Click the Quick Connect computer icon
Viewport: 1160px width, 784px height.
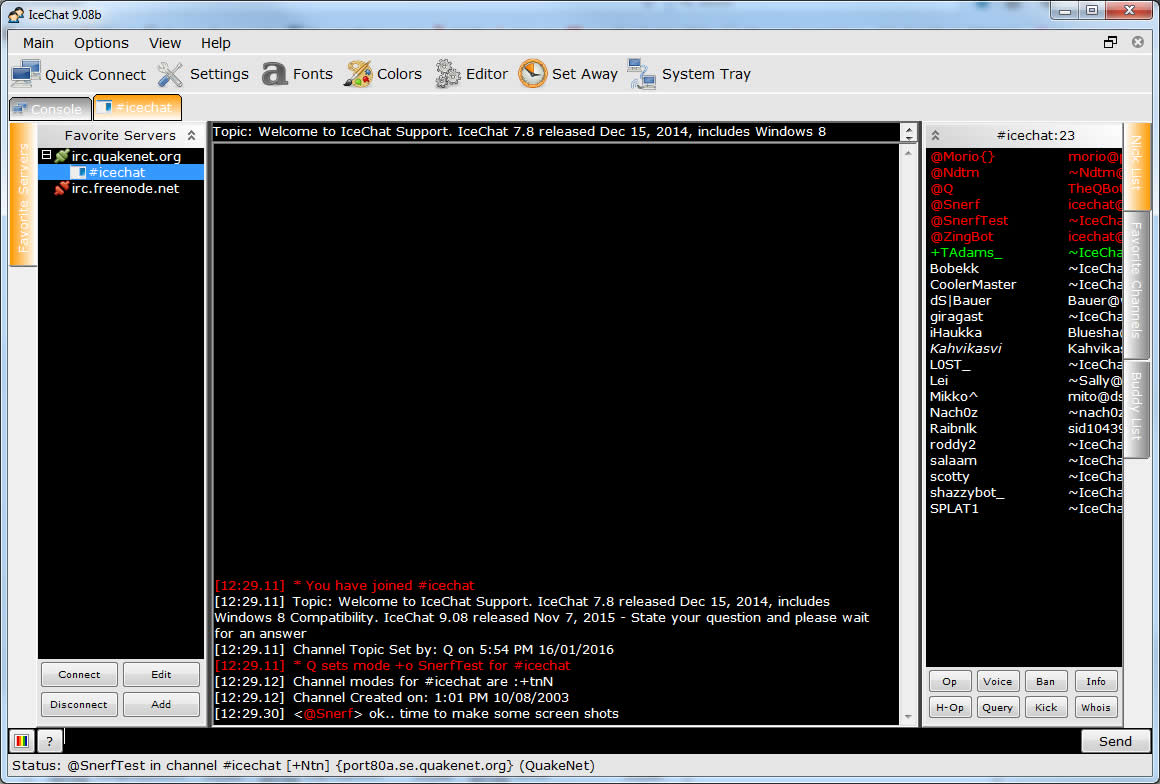coord(26,74)
